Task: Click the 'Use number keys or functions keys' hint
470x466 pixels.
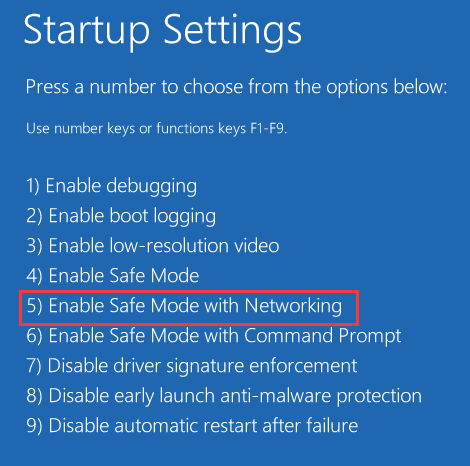Action: pos(157,128)
